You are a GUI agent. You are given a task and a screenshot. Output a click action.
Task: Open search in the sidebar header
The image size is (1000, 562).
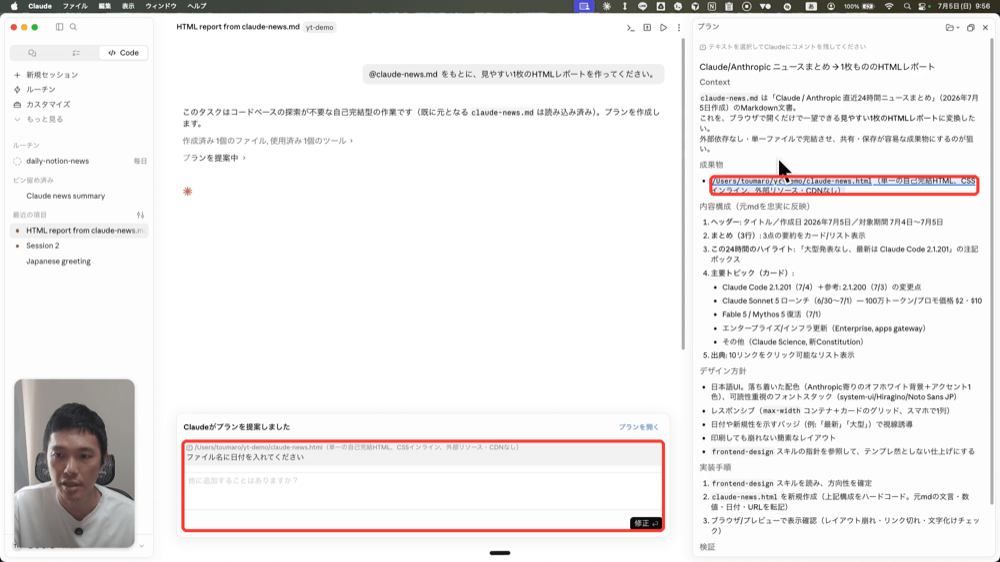click(x=73, y=27)
